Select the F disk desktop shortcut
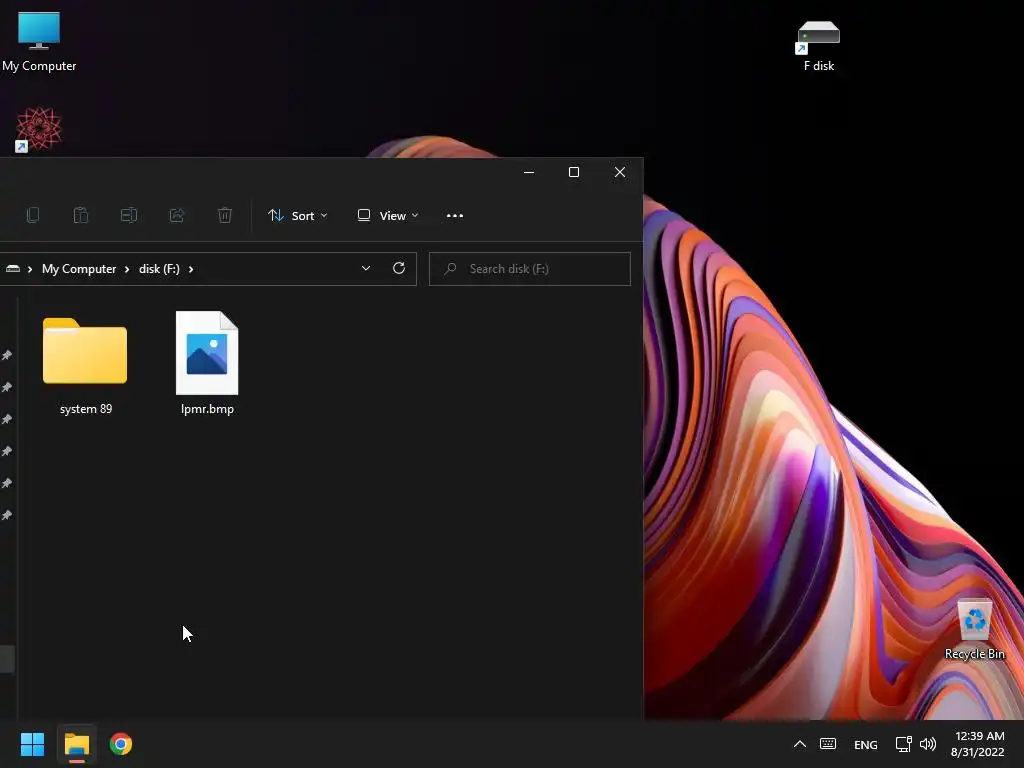This screenshot has height=768, width=1024. [818, 46]
